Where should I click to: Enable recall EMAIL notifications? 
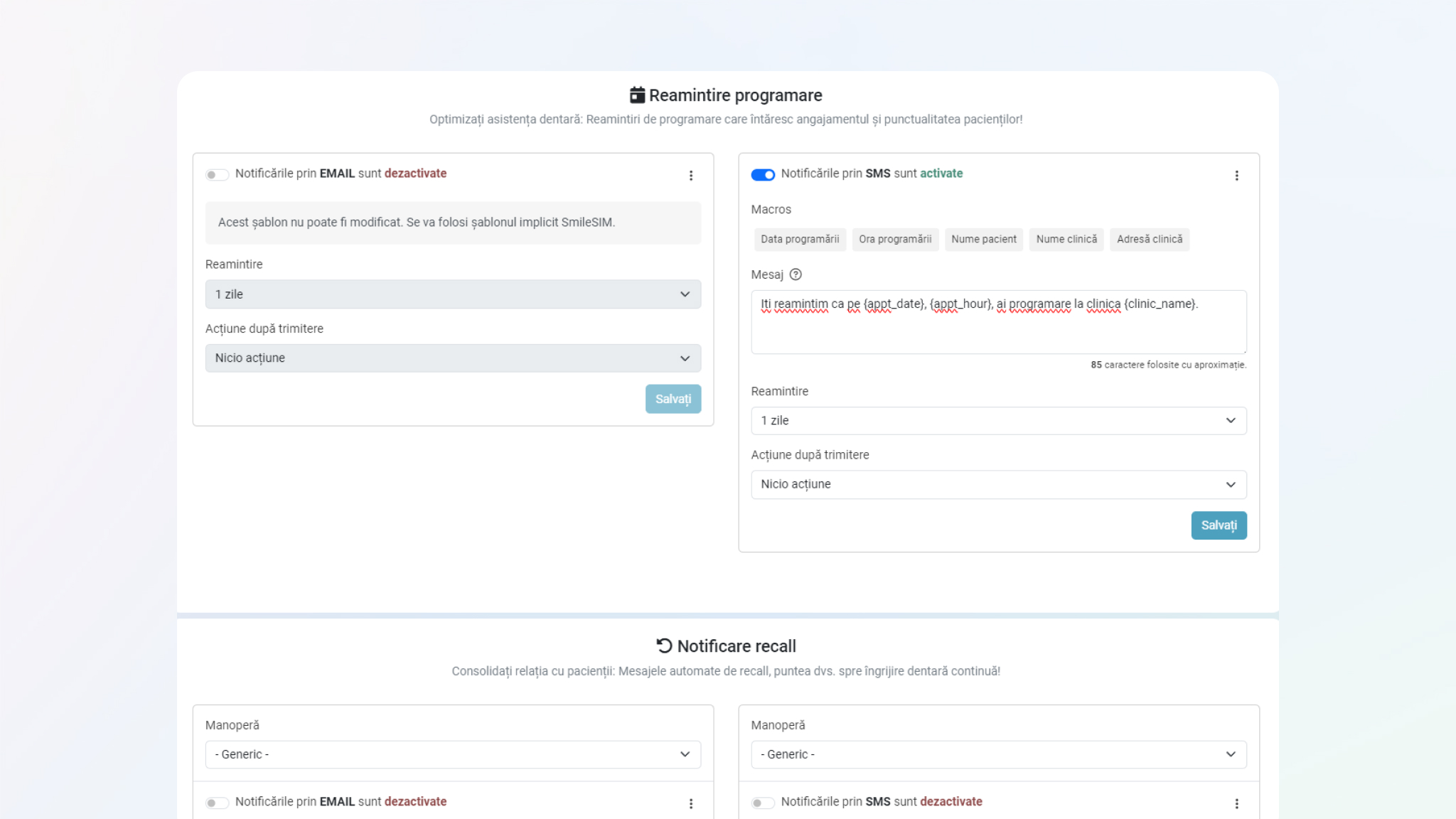(218, 802)
